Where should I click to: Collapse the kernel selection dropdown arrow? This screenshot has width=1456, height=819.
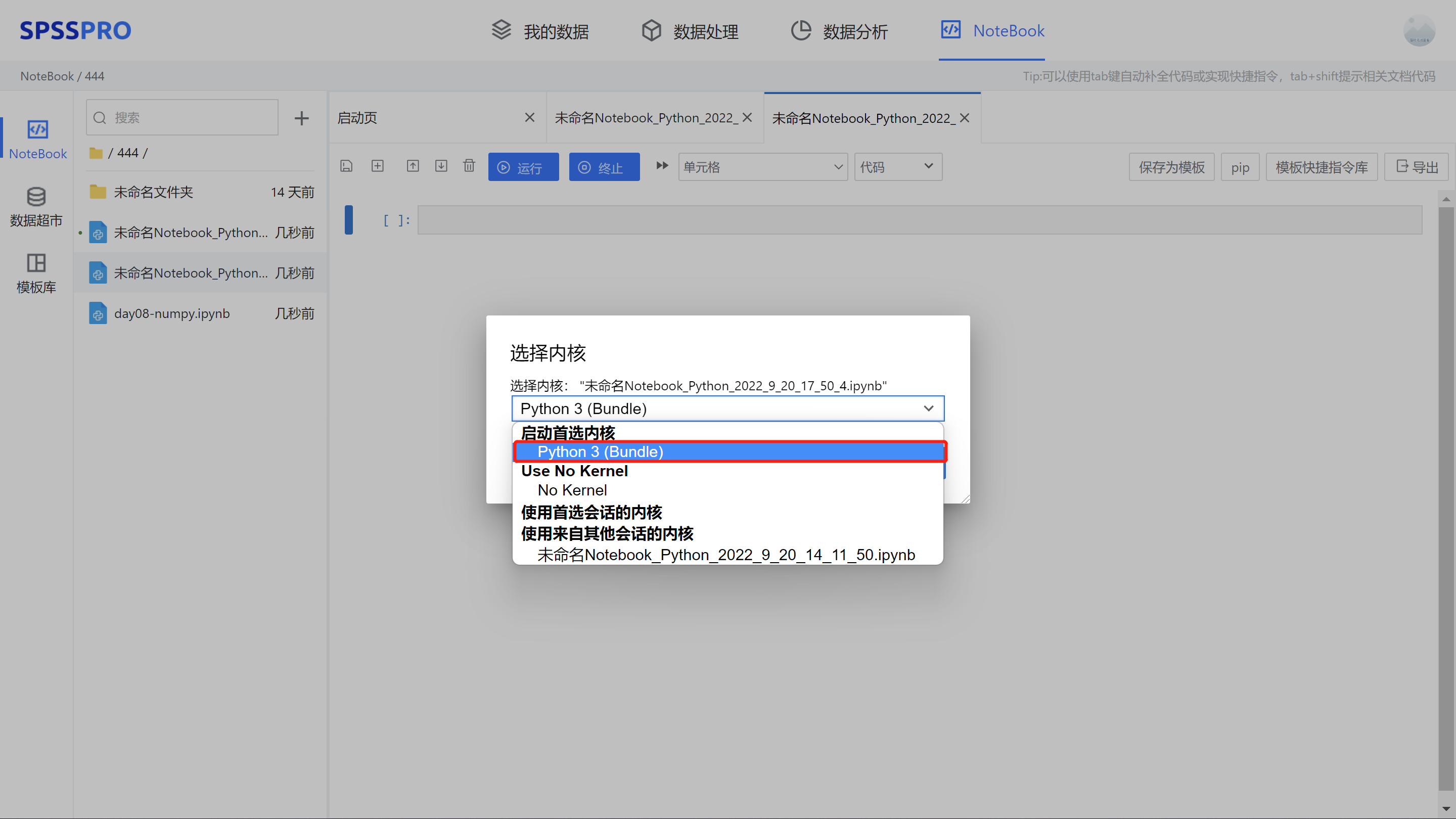[928, 408]
